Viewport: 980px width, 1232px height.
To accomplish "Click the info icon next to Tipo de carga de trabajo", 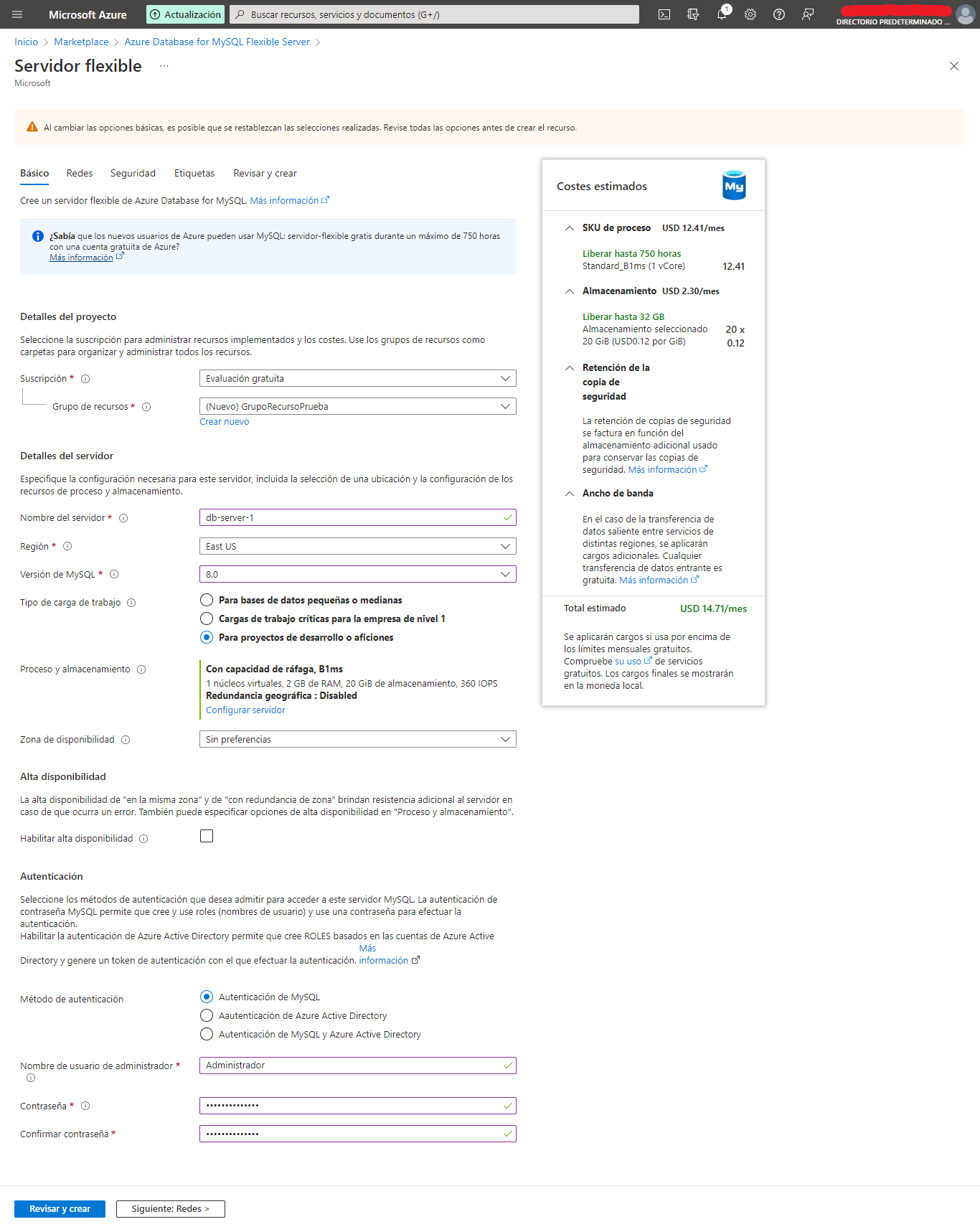I will click(x=131, y=603).
